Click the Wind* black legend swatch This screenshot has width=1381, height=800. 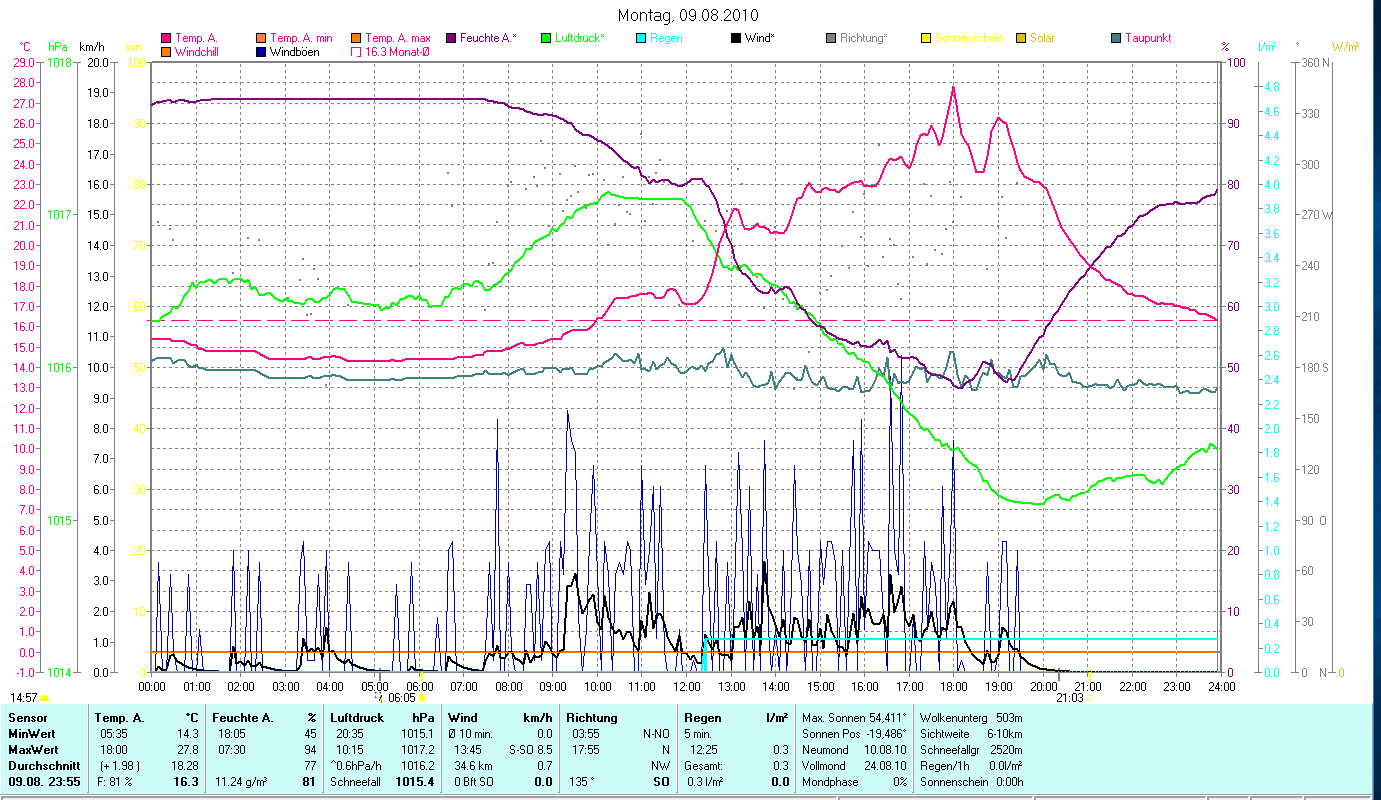[x=735, y=38]
